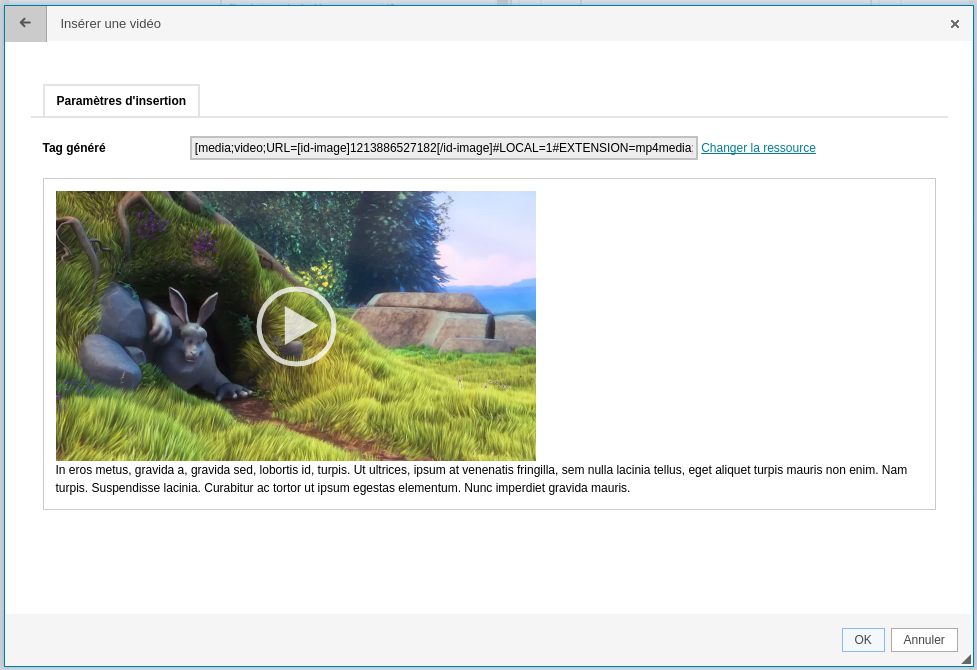Cancel with the Annuler button
977x670 pixels.
(x=924, y=640)
